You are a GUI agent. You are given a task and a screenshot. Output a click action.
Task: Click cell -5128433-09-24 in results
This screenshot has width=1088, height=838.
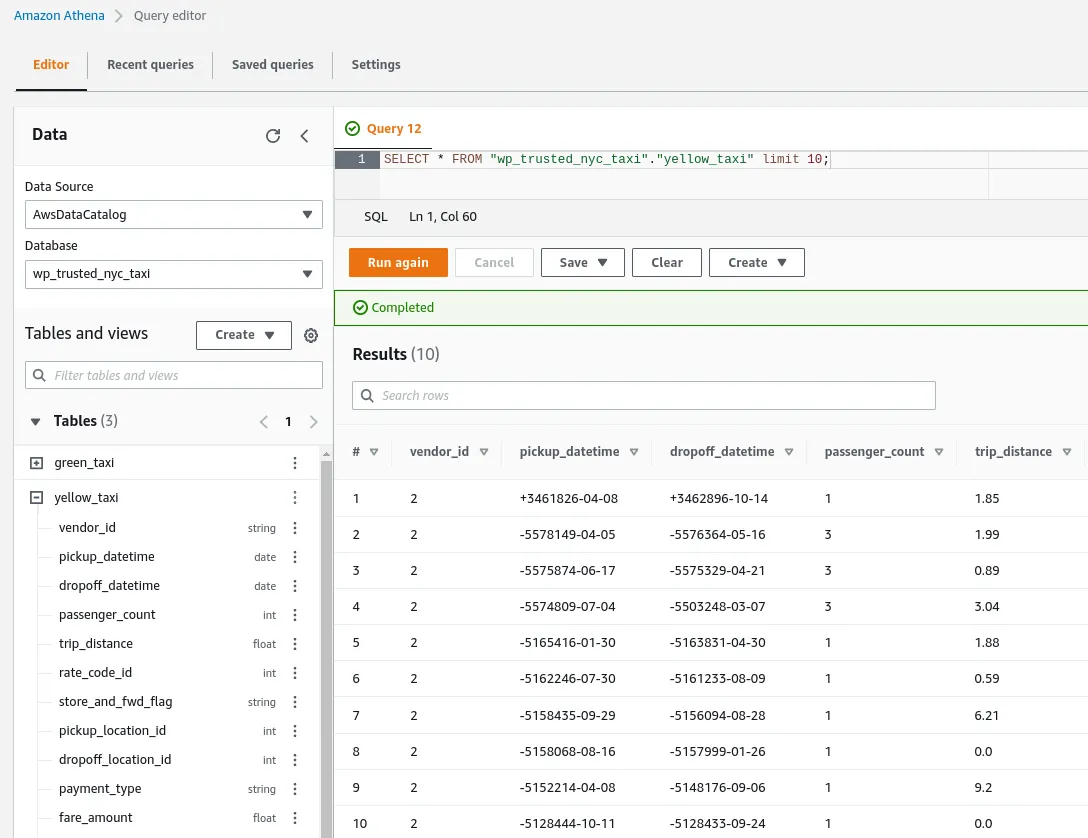coord(717,823)
